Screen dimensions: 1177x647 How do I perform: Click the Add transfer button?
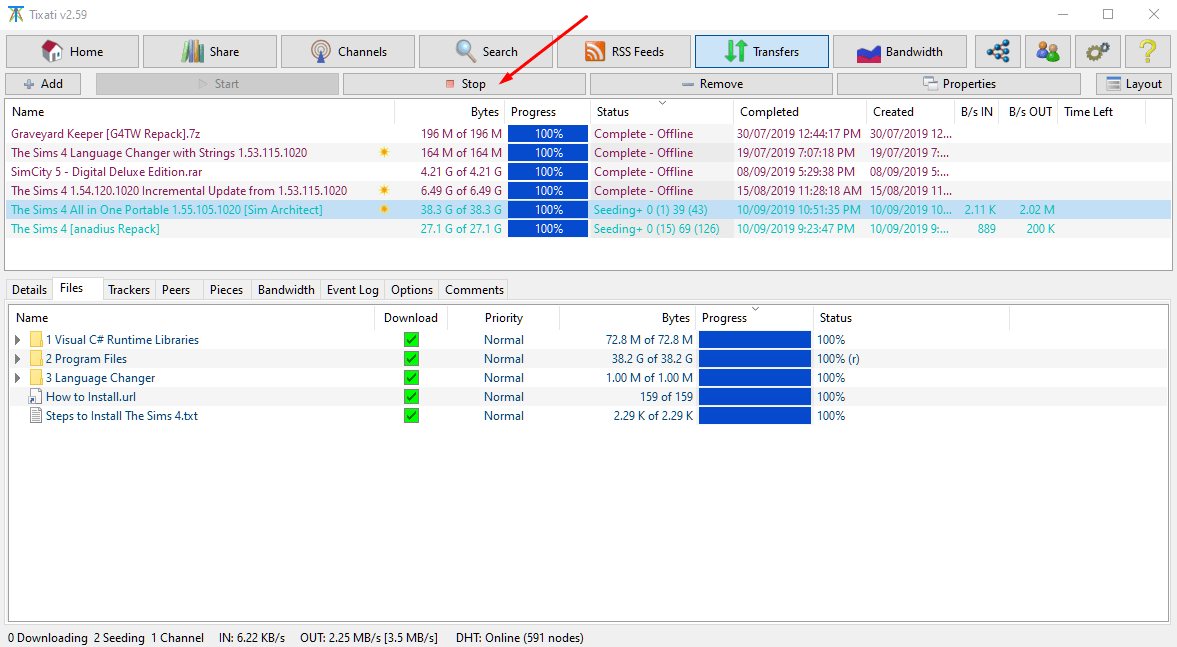(x=43, y=84)
